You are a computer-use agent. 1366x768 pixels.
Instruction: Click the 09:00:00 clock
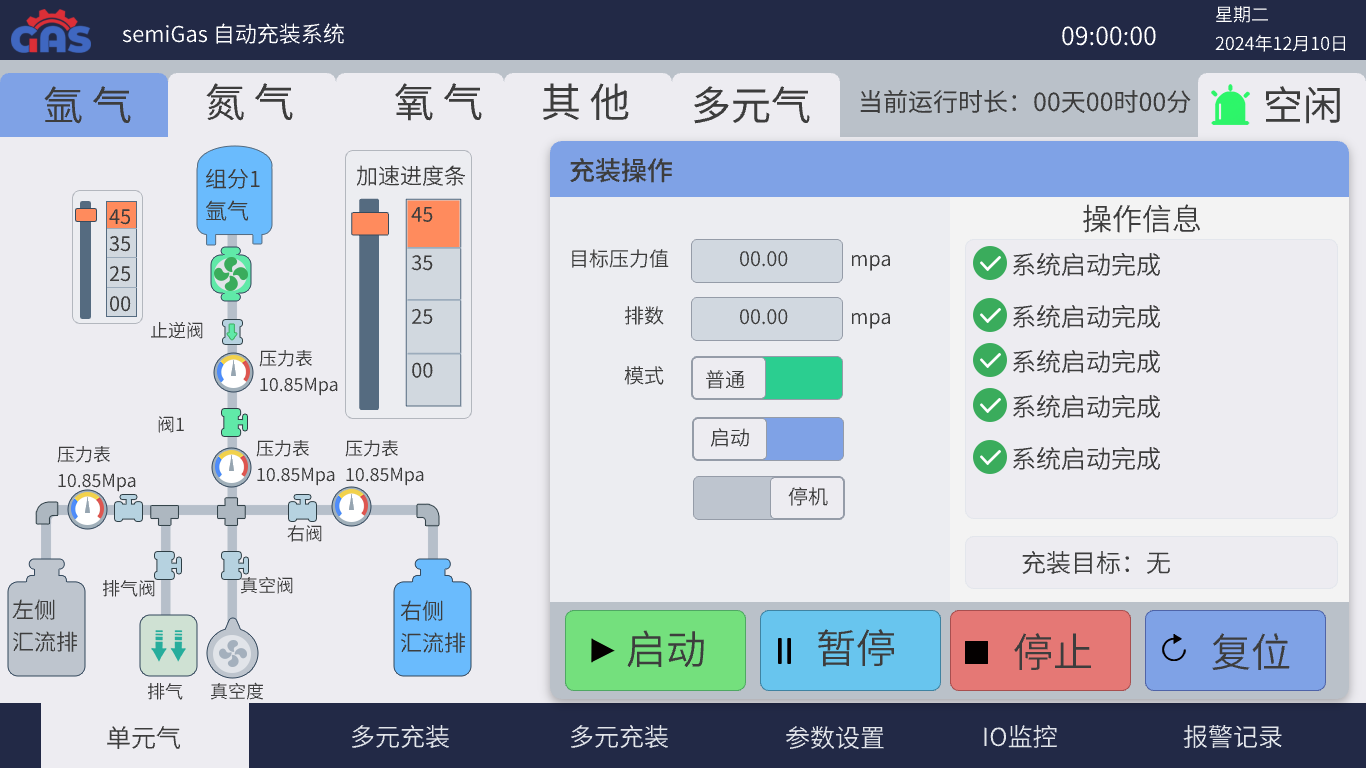pyautogui.click(x=1109, y=37)
